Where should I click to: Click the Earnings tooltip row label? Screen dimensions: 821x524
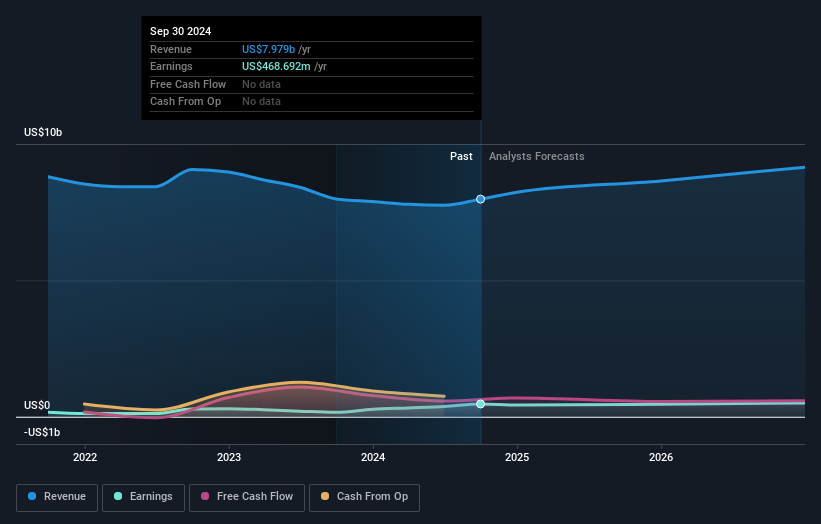coord(171,66)
